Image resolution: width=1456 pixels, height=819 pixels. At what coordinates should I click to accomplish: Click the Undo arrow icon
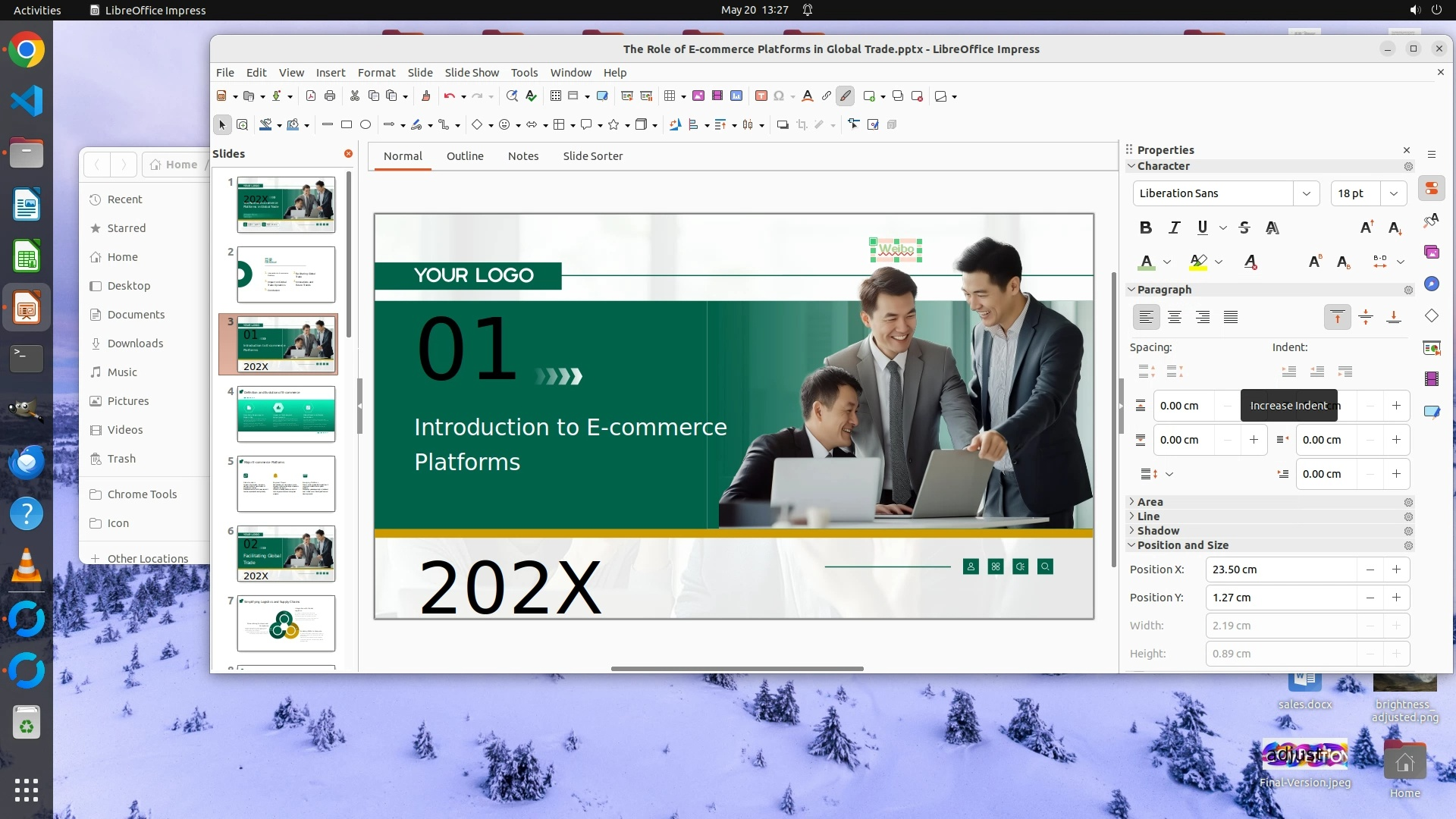[449, 96]
